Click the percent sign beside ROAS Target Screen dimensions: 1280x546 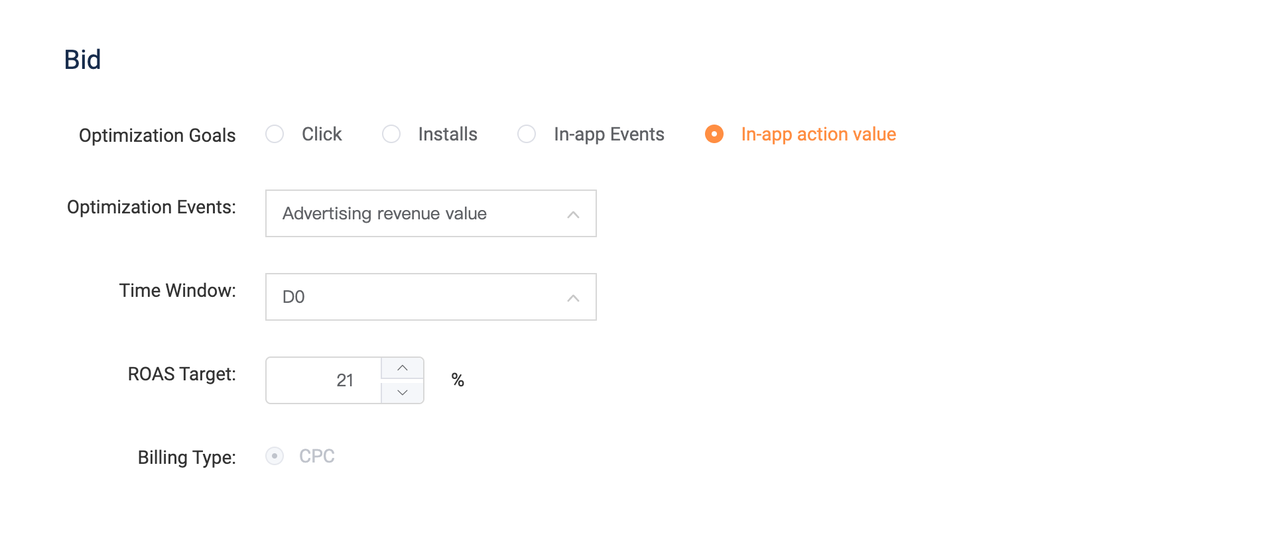(x=458, y=380)
